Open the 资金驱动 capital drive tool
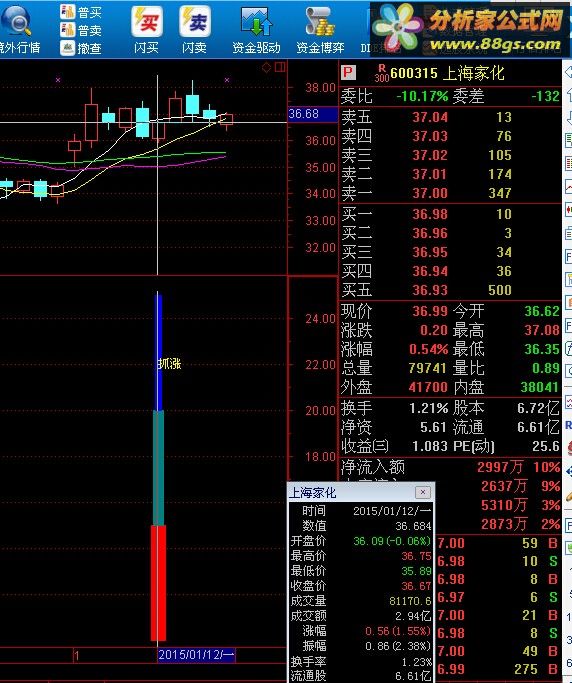Image resolution: width=572 pixels, height=683 pixels. click(x=256, y=30)
